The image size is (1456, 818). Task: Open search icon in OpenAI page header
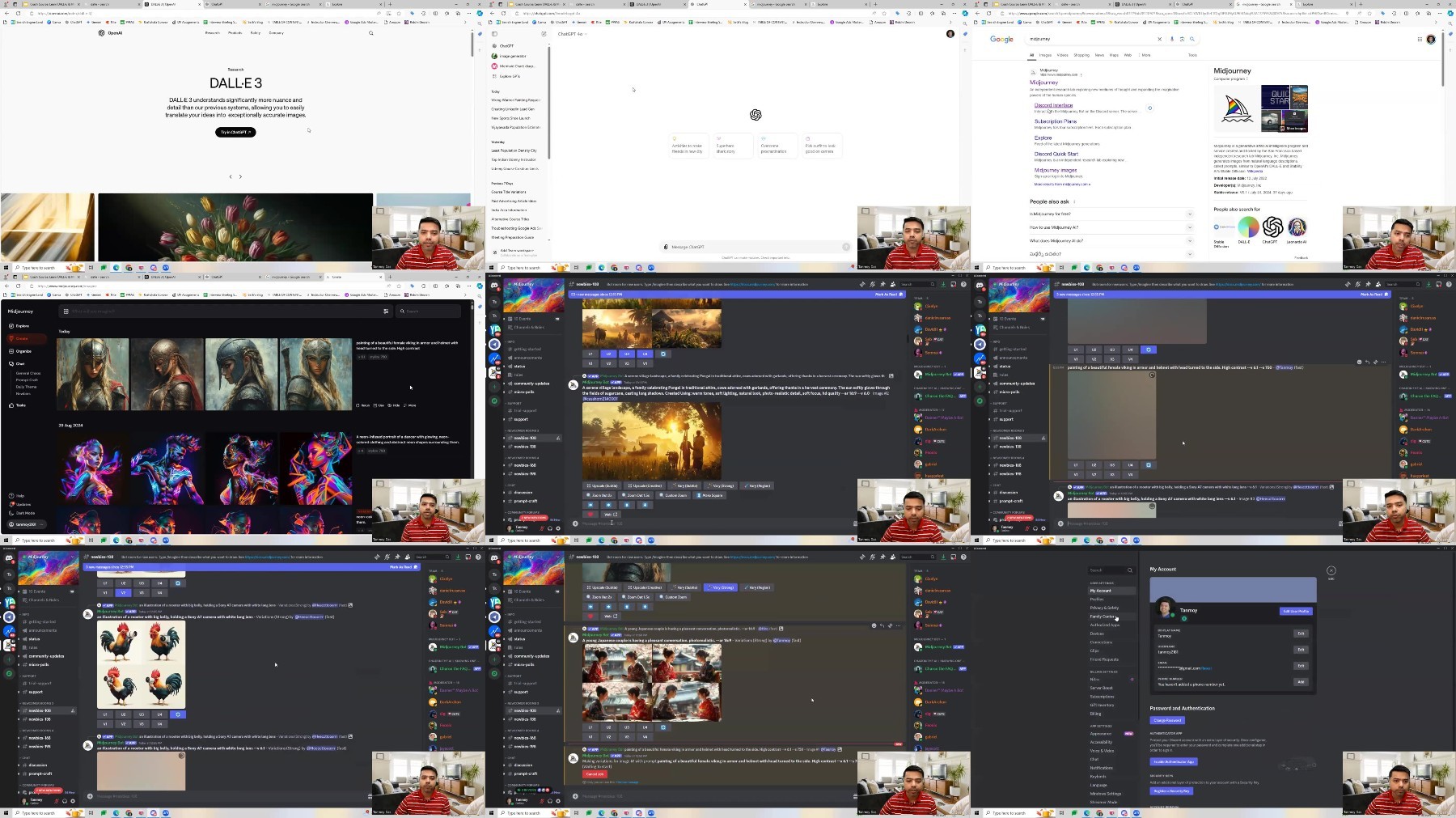point(371,33)
